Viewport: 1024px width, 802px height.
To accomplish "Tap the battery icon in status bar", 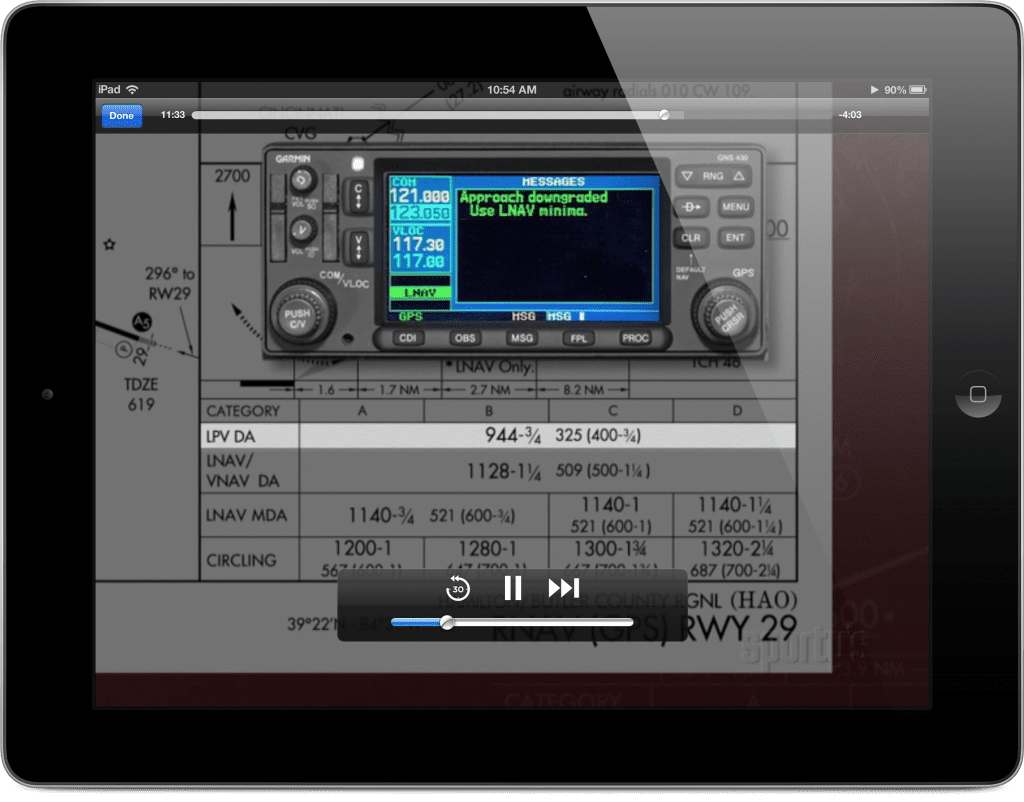I will 918,89.
